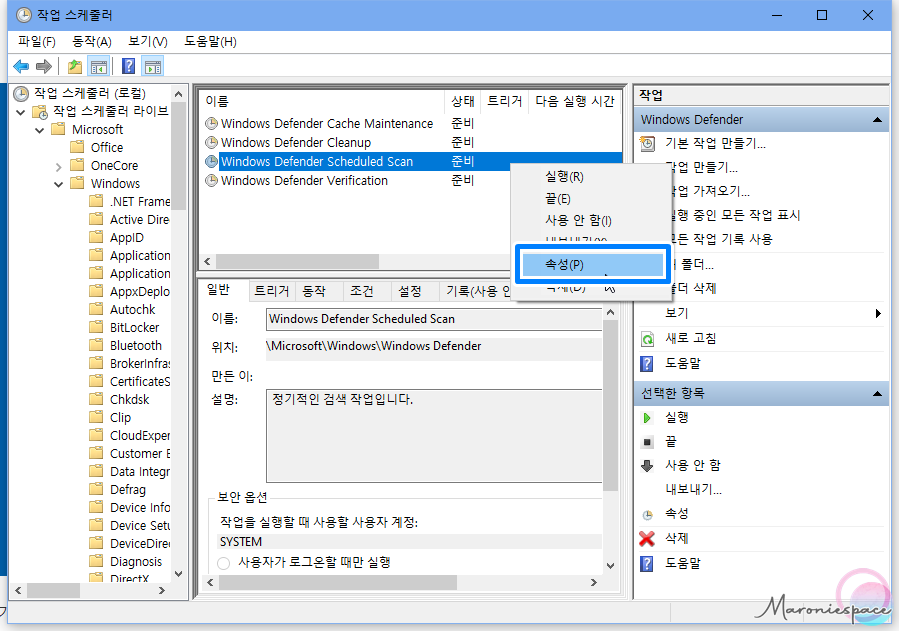Click the detail pane vertical scrollbar down arrow

click(x=610, y=566)
